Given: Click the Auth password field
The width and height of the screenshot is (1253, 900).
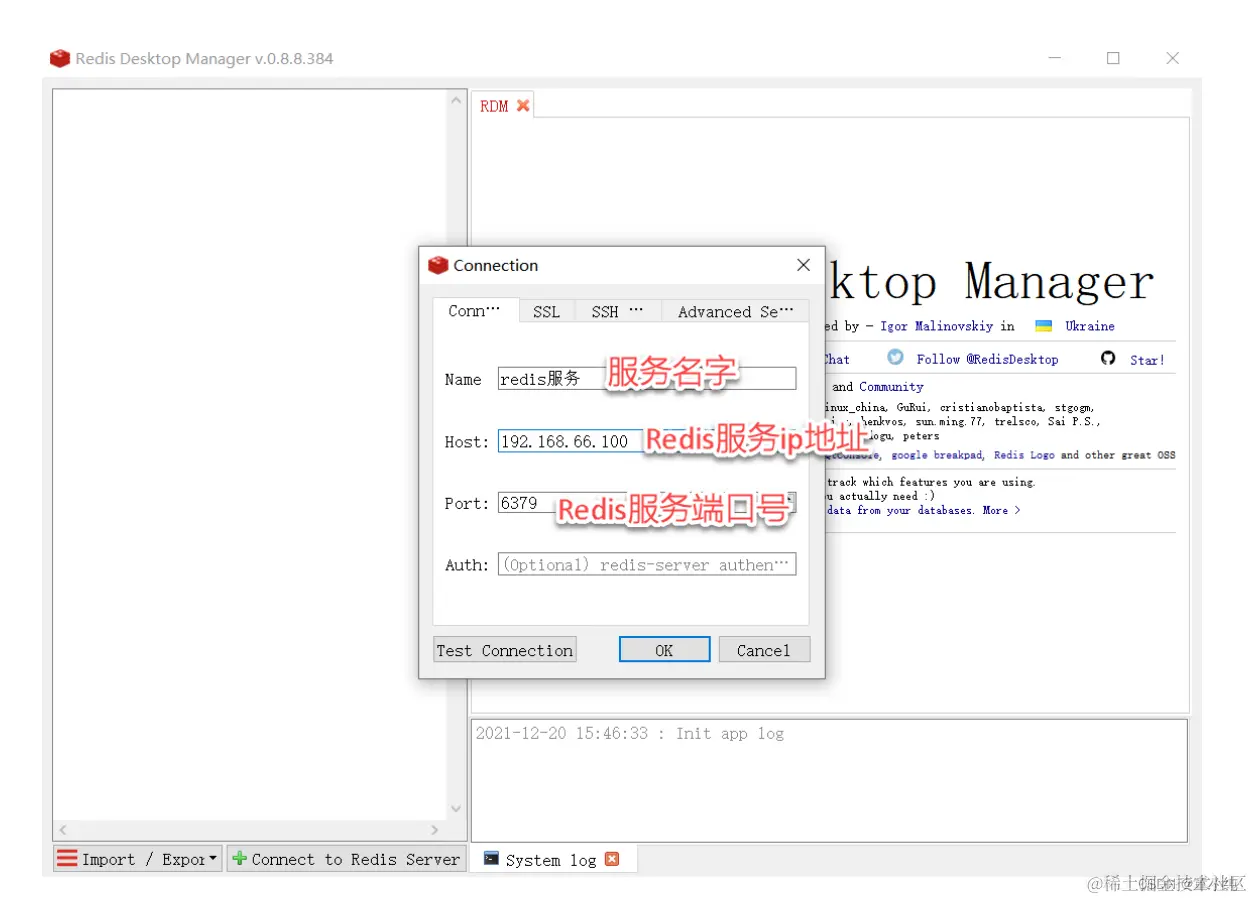Looking at the screenshot, I should coord(647,565).
